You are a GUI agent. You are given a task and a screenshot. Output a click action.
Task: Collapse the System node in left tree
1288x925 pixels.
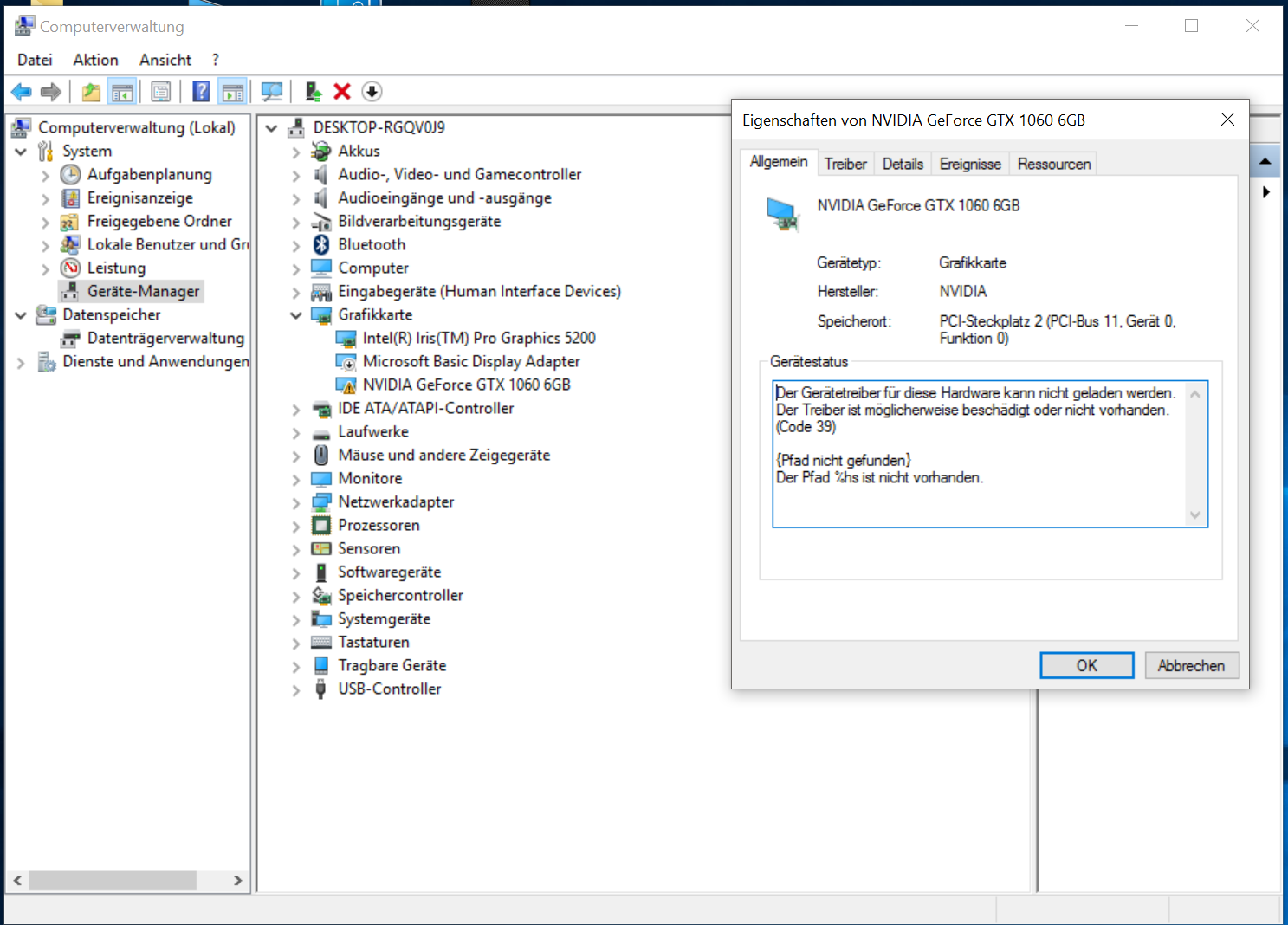click(x=21, y=152)
